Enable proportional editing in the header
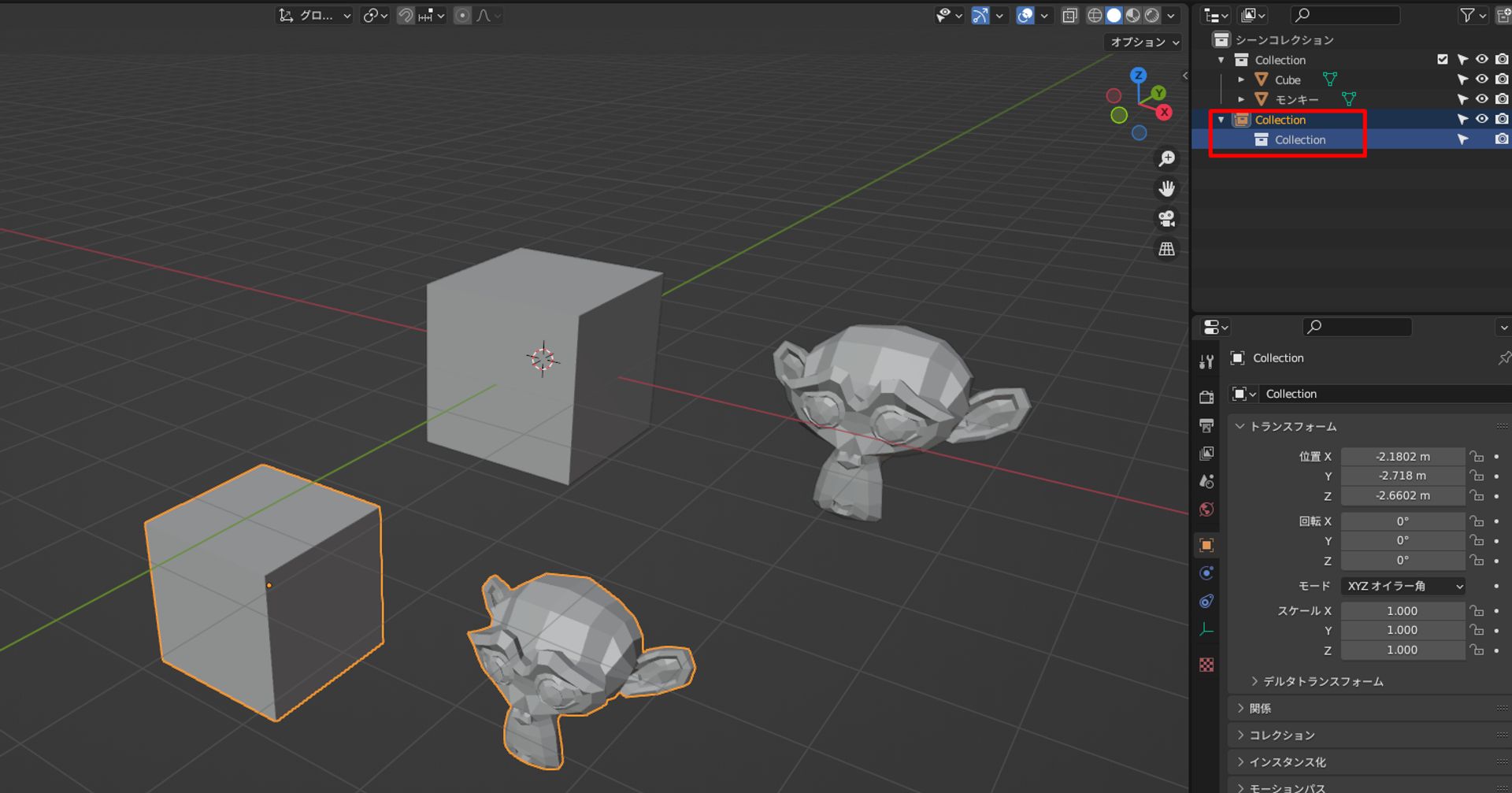Screen dimensions: 1512x793 (462, 15)
